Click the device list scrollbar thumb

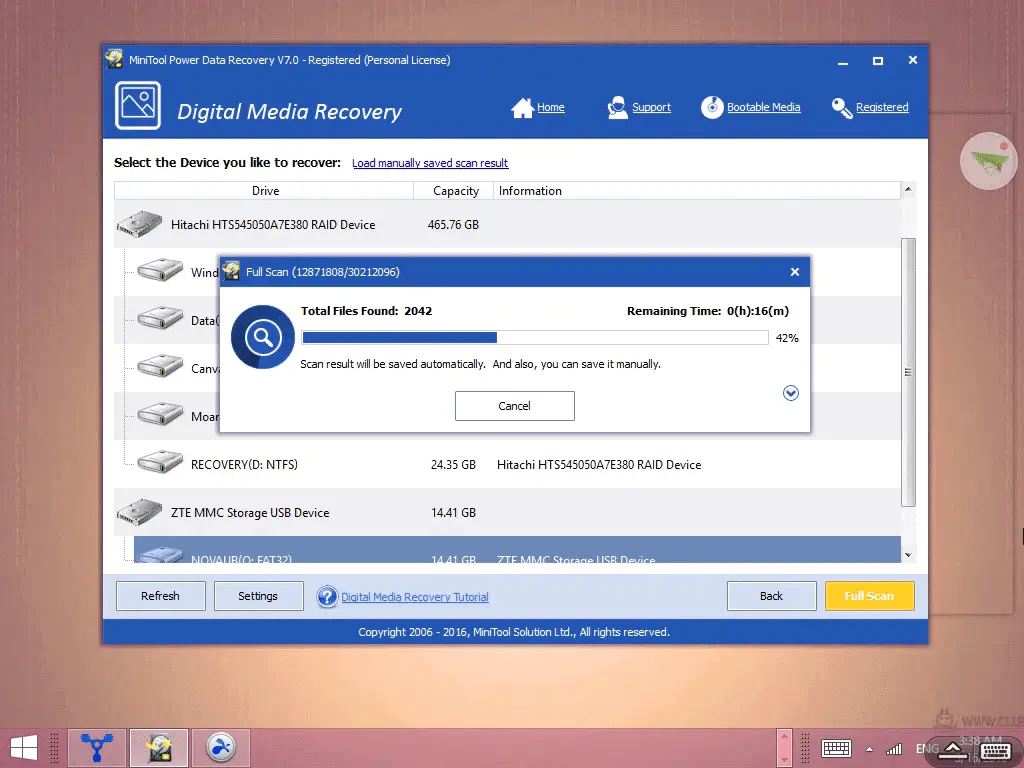point(908,372)
